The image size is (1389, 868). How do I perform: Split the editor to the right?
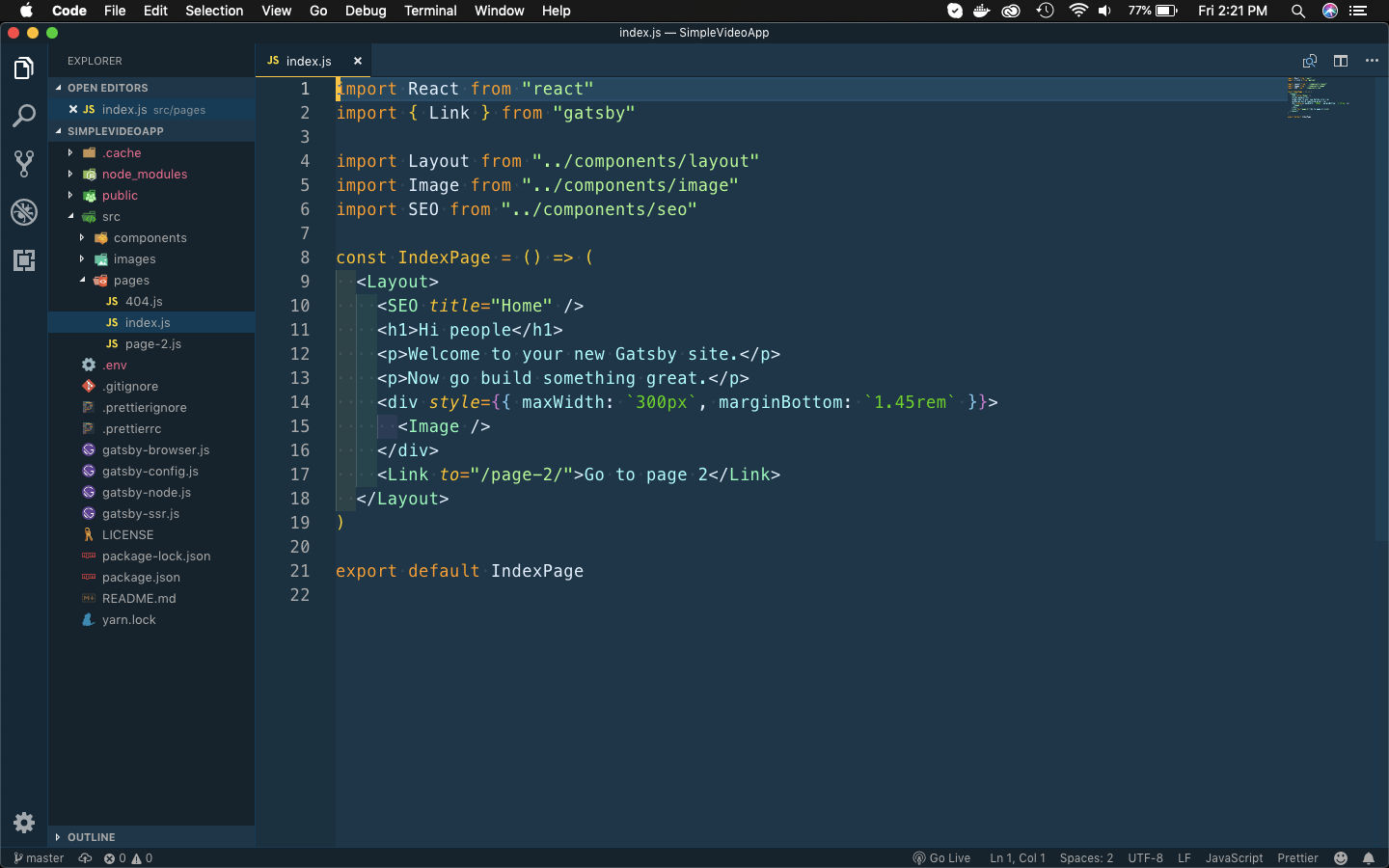click(x=1341, y=61)
